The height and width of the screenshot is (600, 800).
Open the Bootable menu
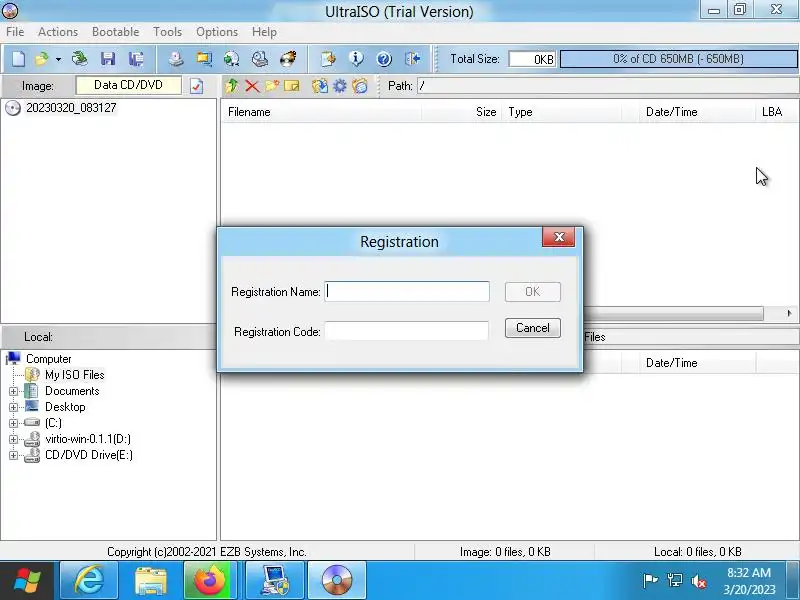tap(115, 32)
